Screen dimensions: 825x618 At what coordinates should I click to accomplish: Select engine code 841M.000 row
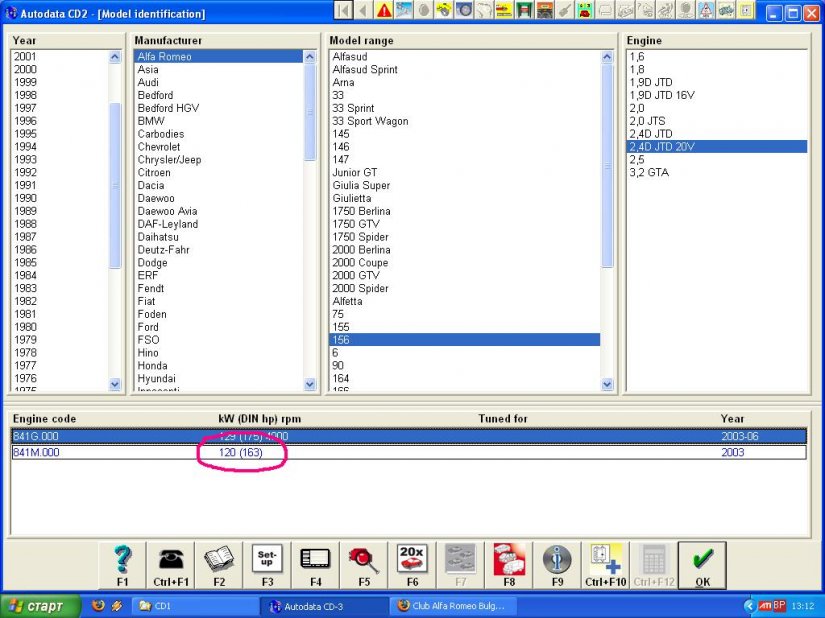click(37, 453)
